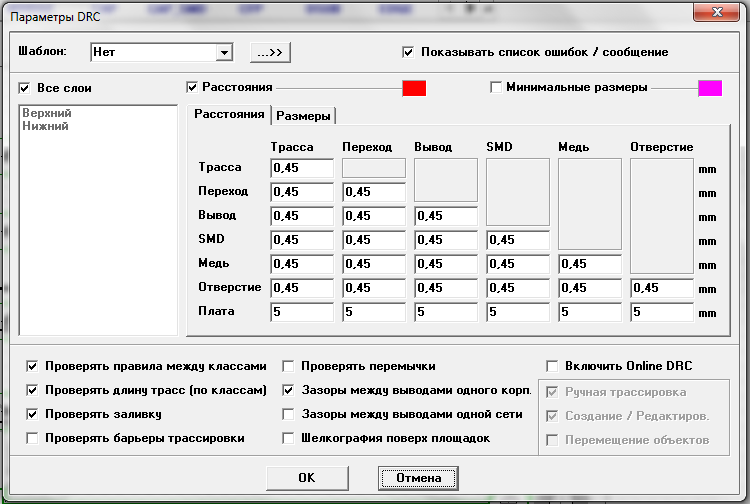Viewport: 750px width, 504px height.
Task: Uncheck the Все слои checkbox
Action: click(25, 88)
